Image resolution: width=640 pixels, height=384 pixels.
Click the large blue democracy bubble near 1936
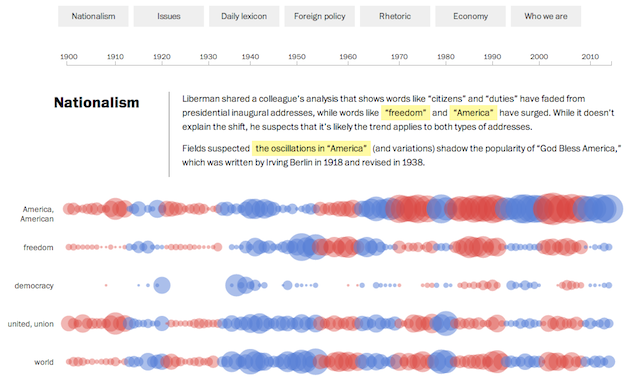click(236, 285)
